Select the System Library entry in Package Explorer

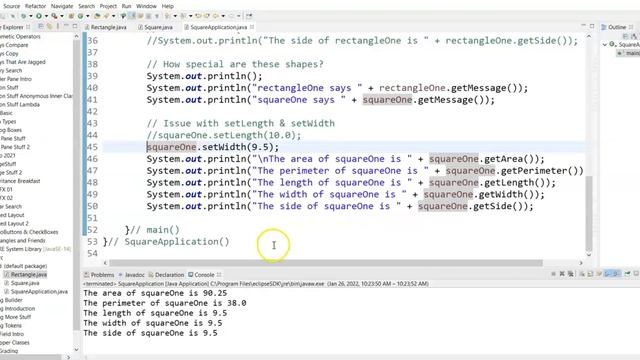coord(36,249)
